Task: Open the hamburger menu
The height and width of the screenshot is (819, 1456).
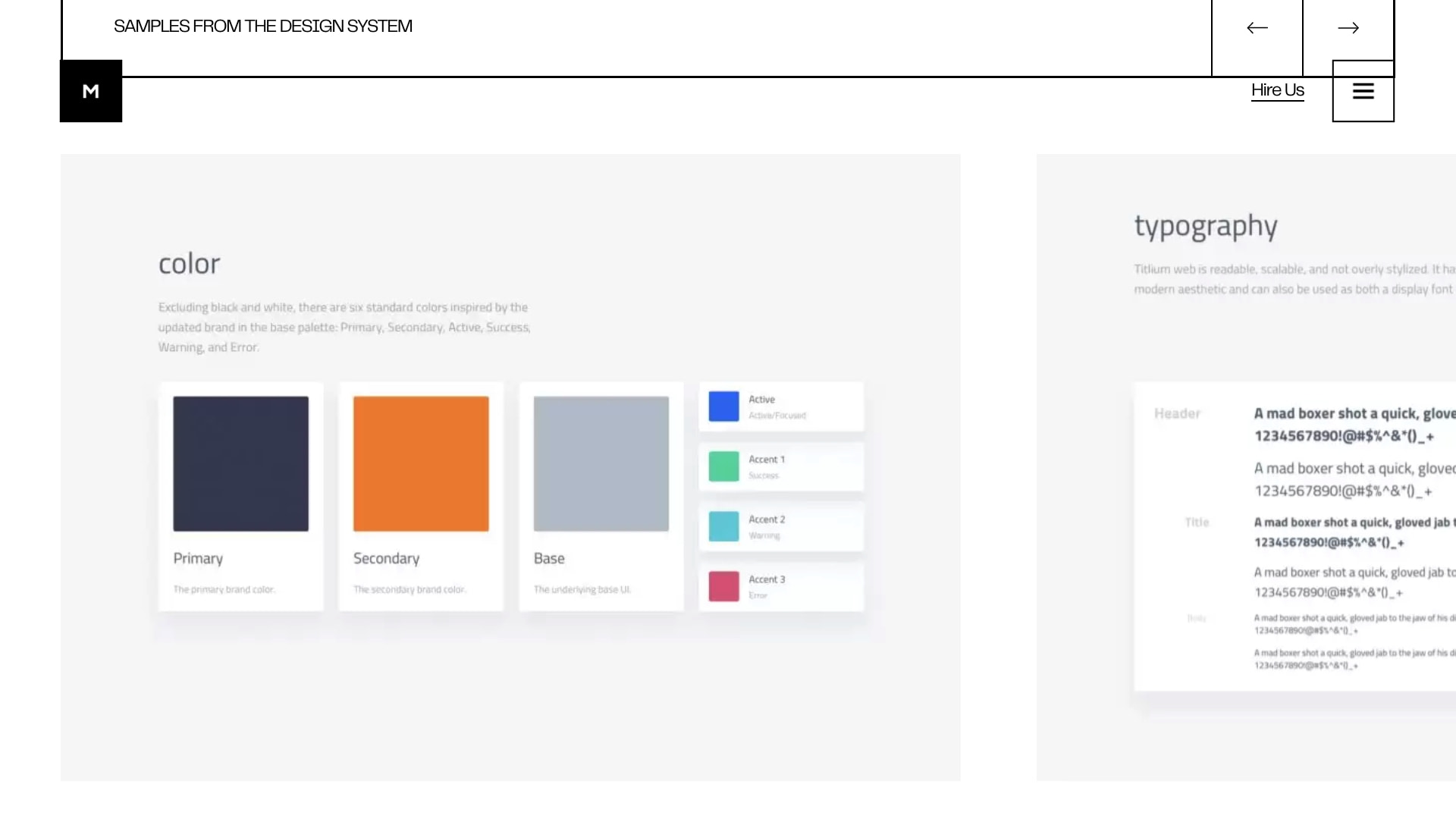Action: [1363, 91]
